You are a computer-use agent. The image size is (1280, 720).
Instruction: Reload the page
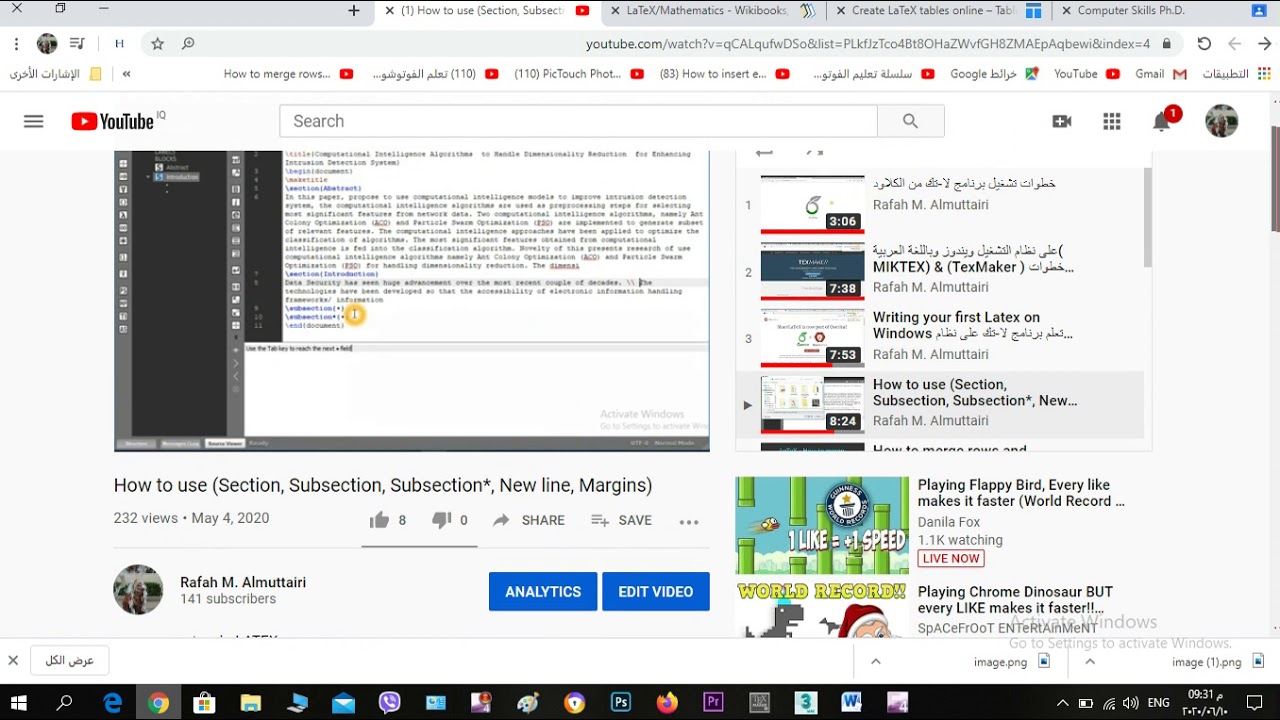(x=1204, y=44)
